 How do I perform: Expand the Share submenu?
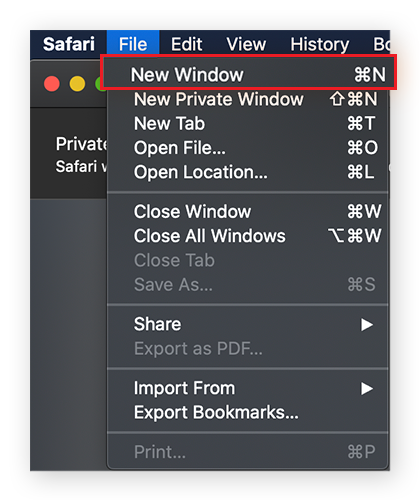pos(248,324)
